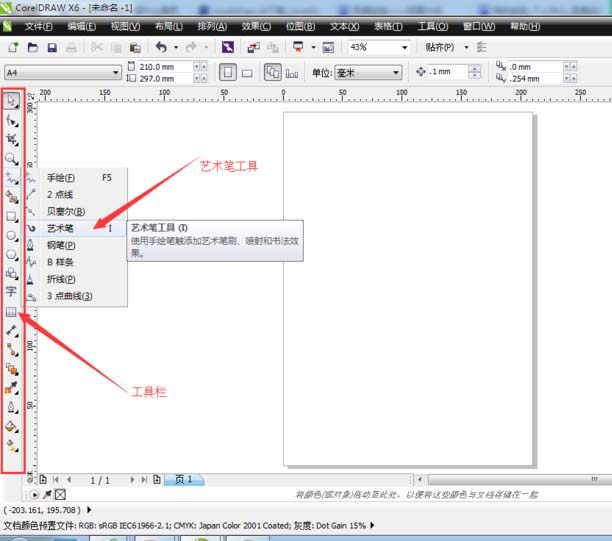Jump to the first page arrow
The height and width of the screenshot is (541, 612).
(x=56, y=480)
